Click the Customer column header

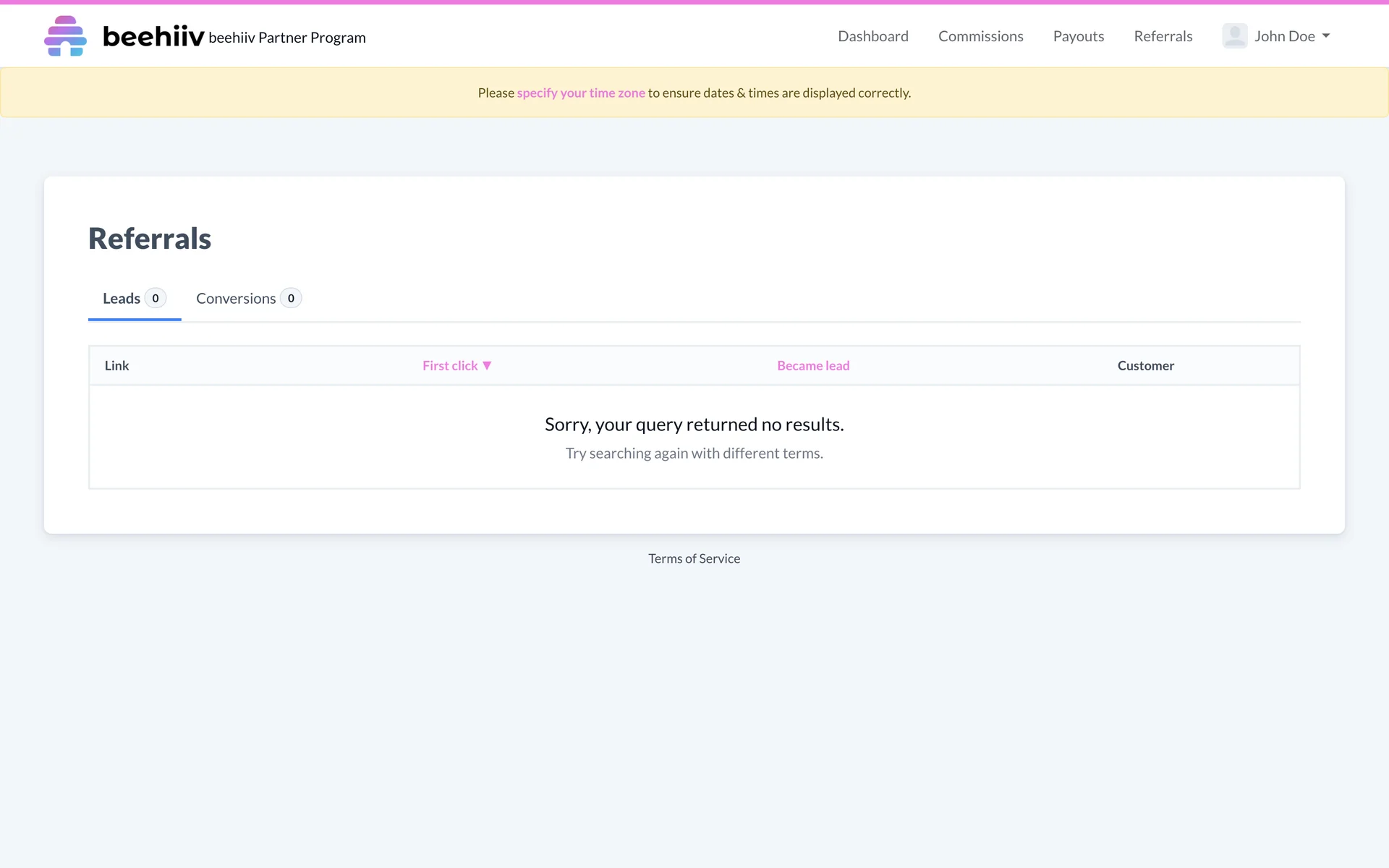pos(1145,366)
